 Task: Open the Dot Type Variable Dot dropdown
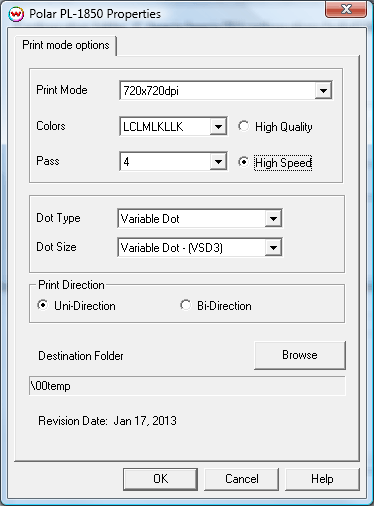(x=200, y=219)
